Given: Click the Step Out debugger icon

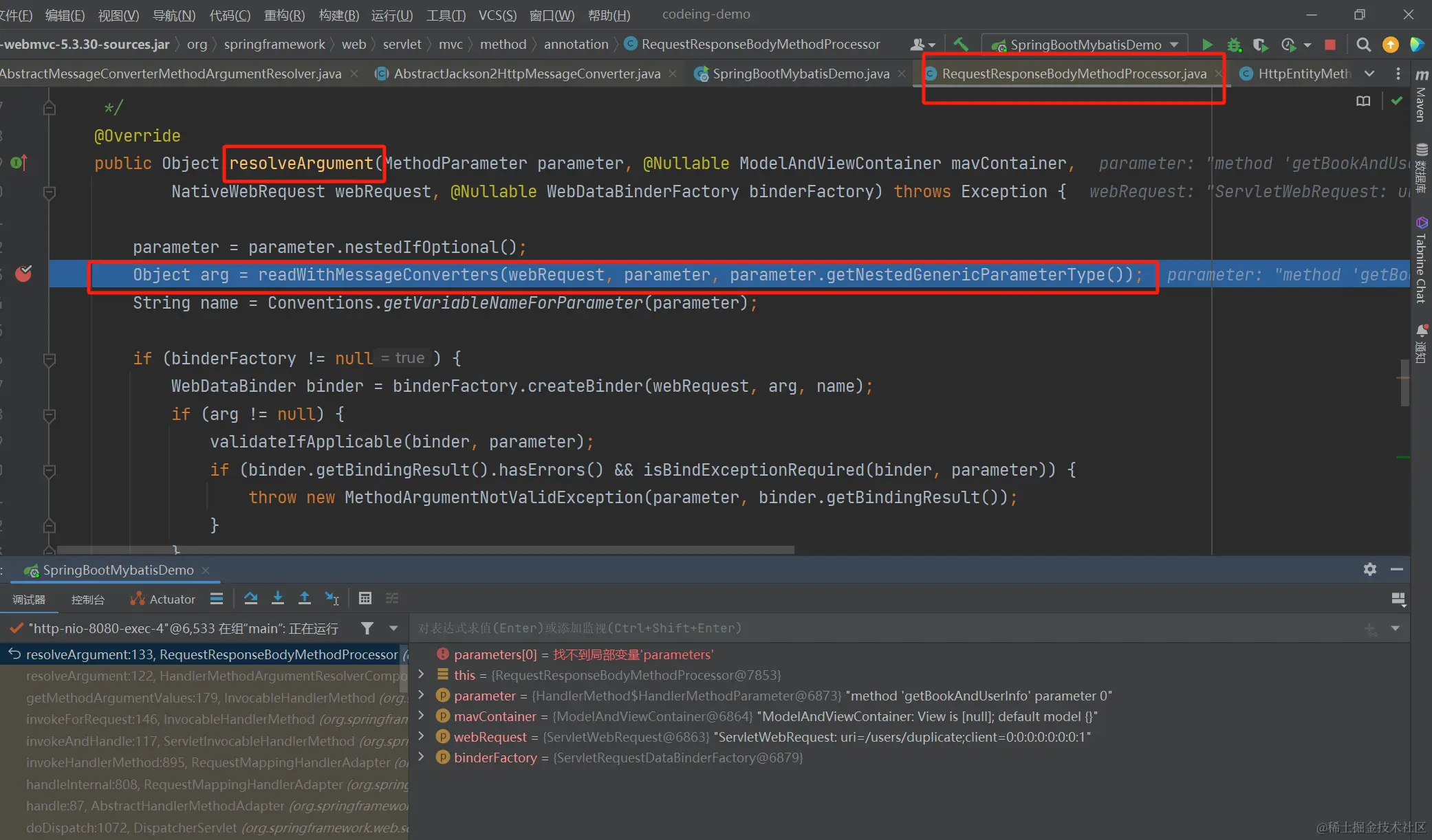Looking at the screenshot, I should (x=304, y=599).
